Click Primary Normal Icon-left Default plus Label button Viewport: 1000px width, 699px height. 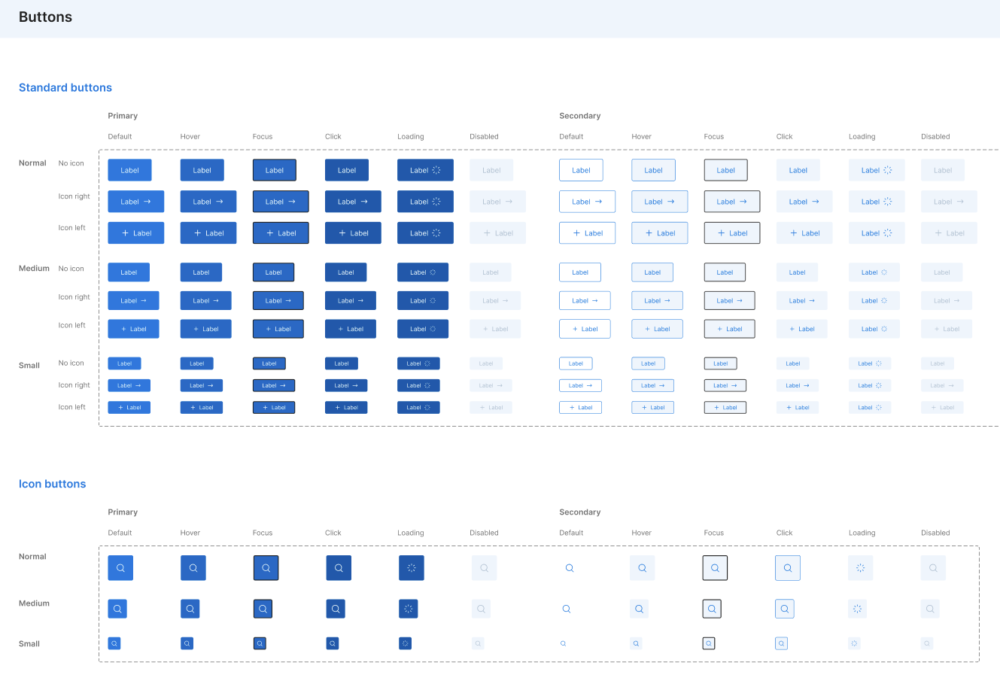pyautogui.click(x=136, y=233)
